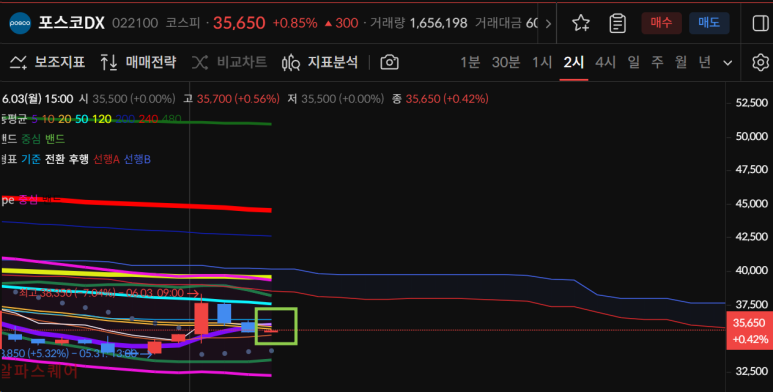Toggle Ichimoku 전환 line legend
Screen dimensions: 773x392
click(54, 159)
